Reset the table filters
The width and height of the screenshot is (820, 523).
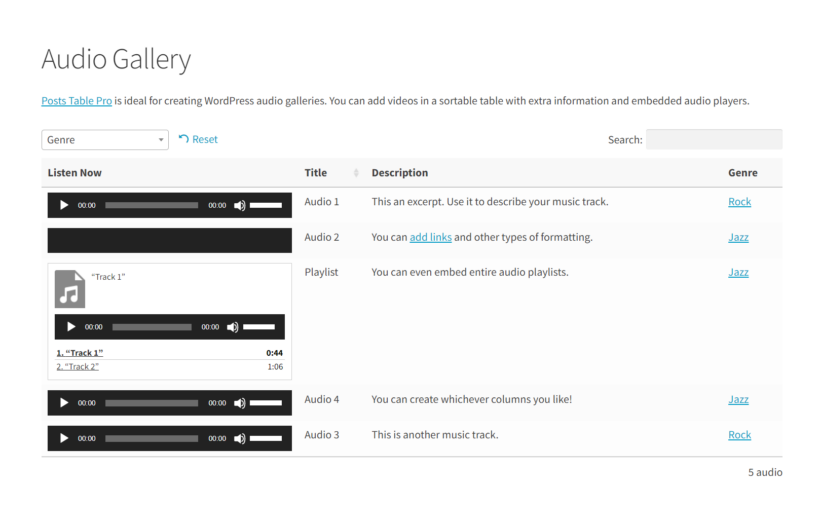(198, 139)
